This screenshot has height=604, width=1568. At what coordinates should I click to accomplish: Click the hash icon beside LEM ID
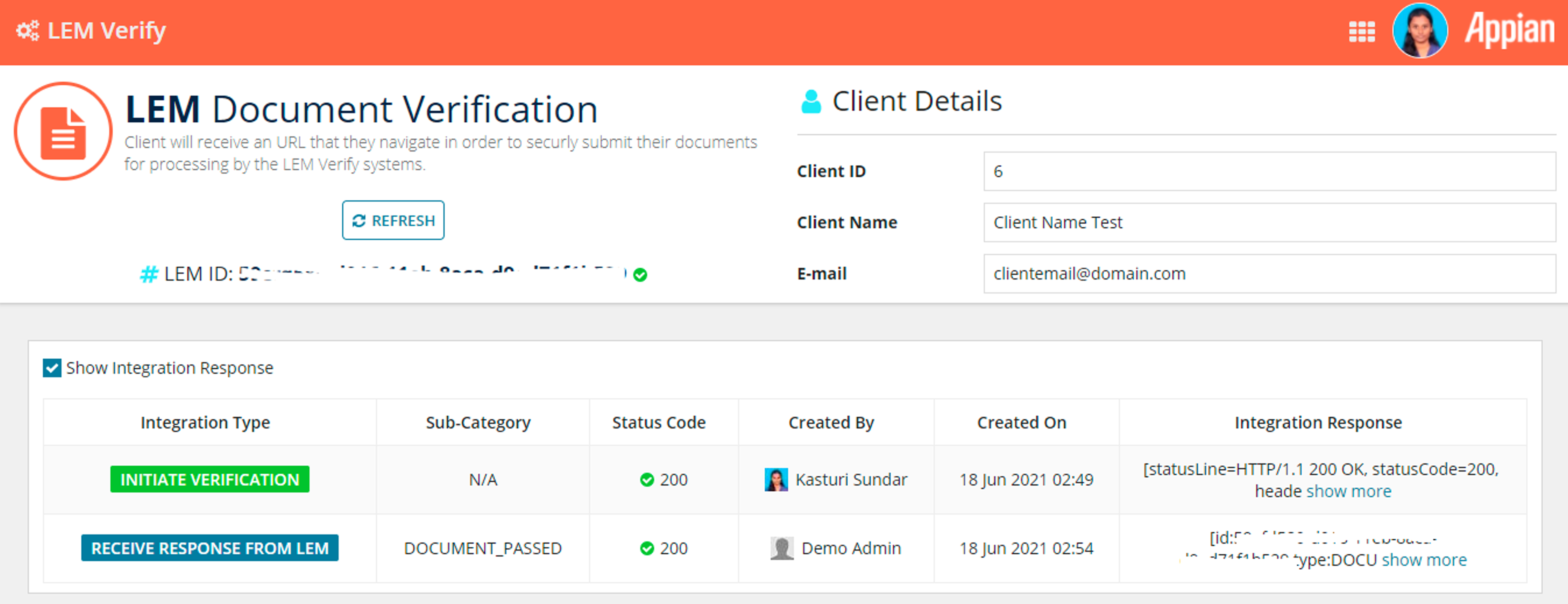pyautogui.click(x=149, y=274)
